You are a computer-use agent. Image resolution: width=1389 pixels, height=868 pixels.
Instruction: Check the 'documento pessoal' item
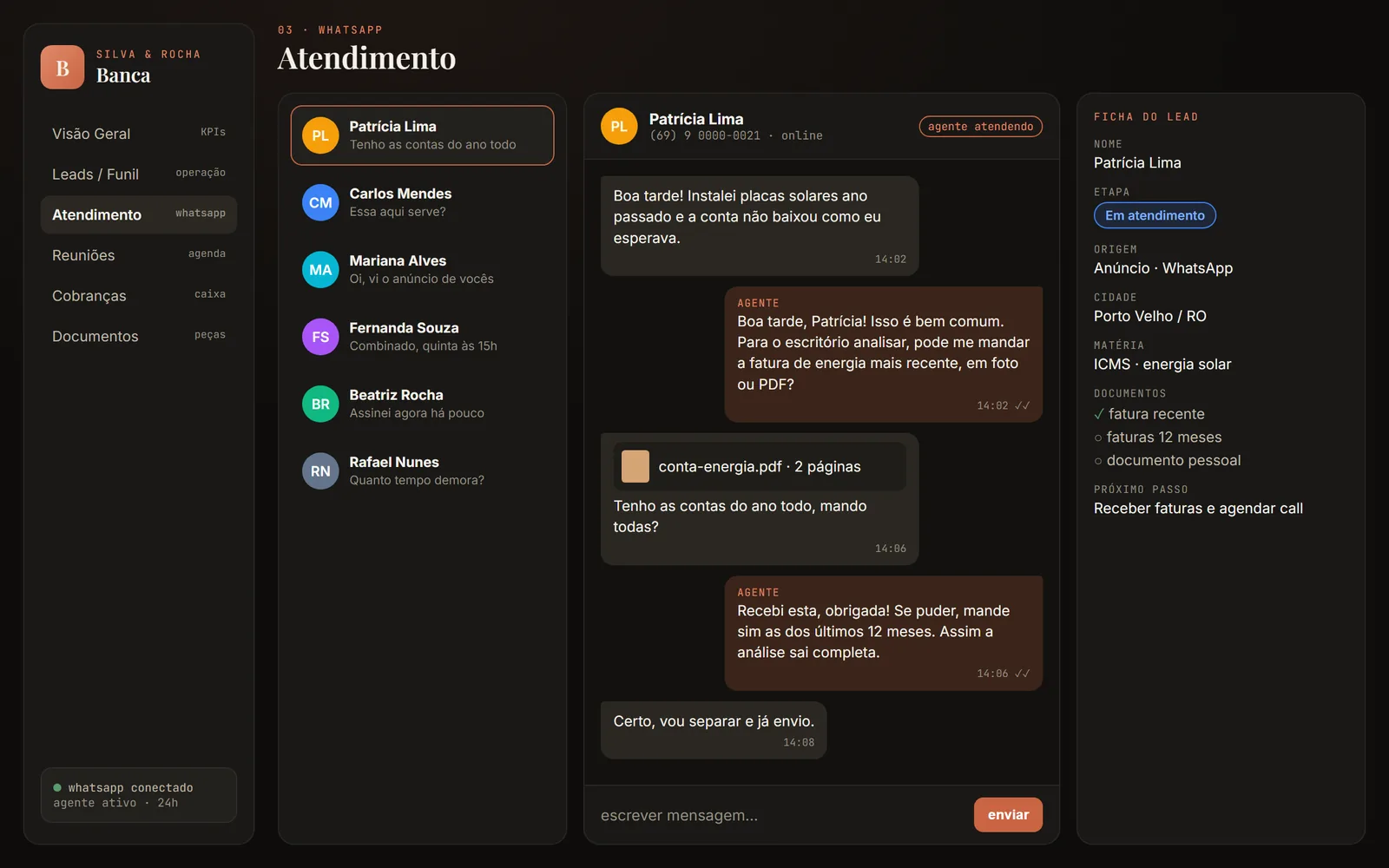point(1168,461)
